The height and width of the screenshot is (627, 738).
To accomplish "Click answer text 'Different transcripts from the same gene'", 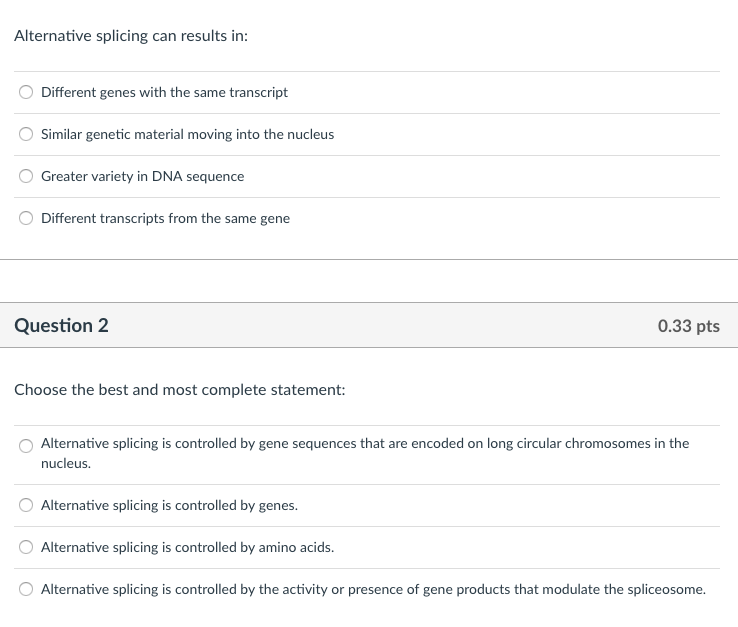I will point(165,218).
